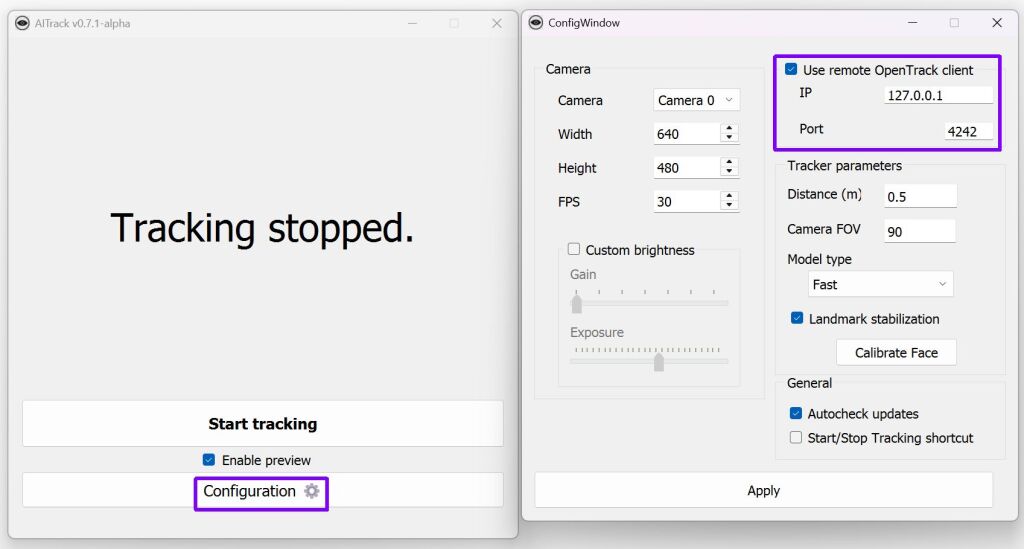This screenshot has width=1024, height=549.
Task: Click the ConfigWindow title bar icon
Action: click(536, 23)
